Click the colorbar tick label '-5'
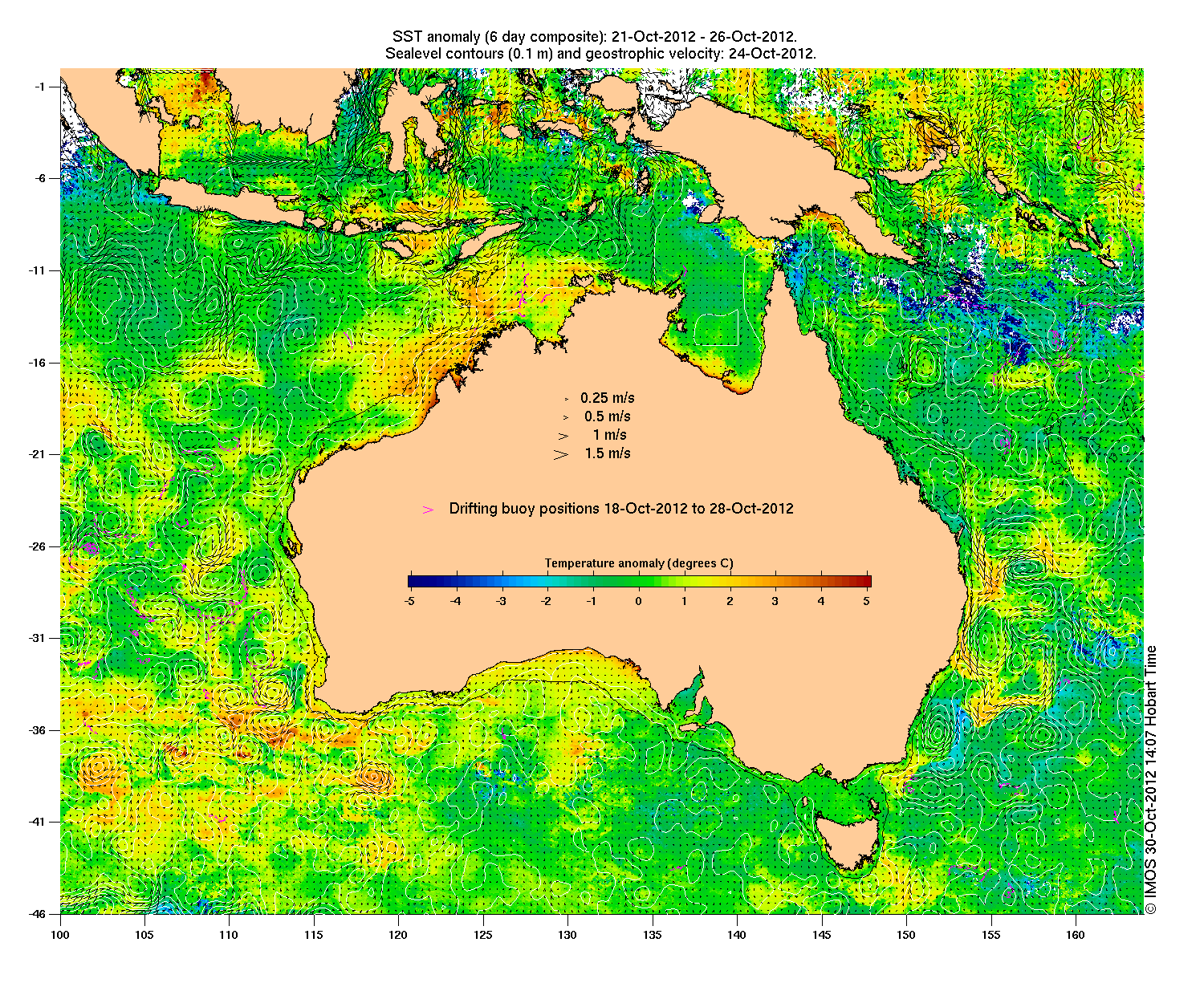1204x983 pixels. click(409, 600)
